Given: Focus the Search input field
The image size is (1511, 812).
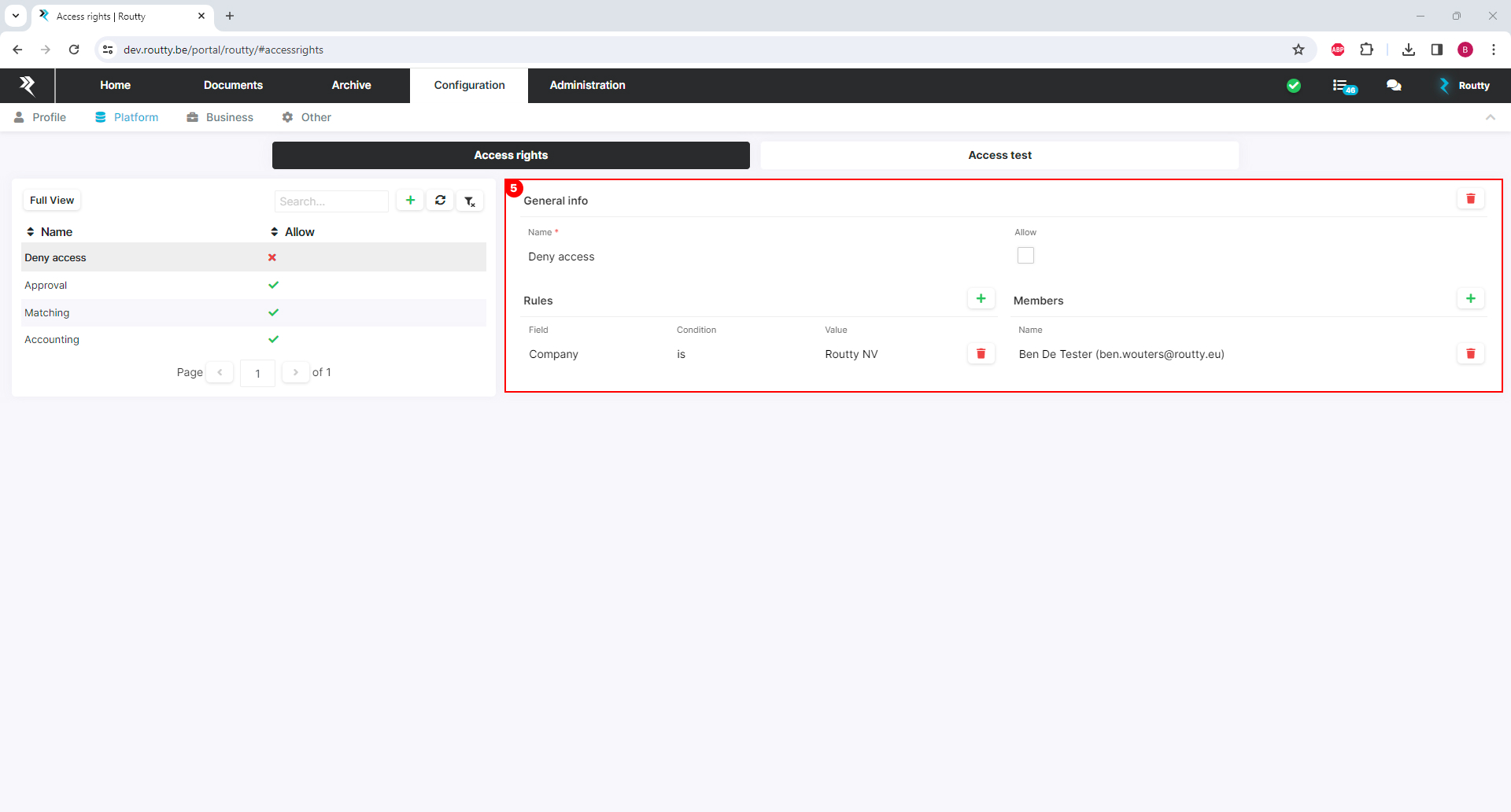Looking at the screenshot, I should click(331, 201).
